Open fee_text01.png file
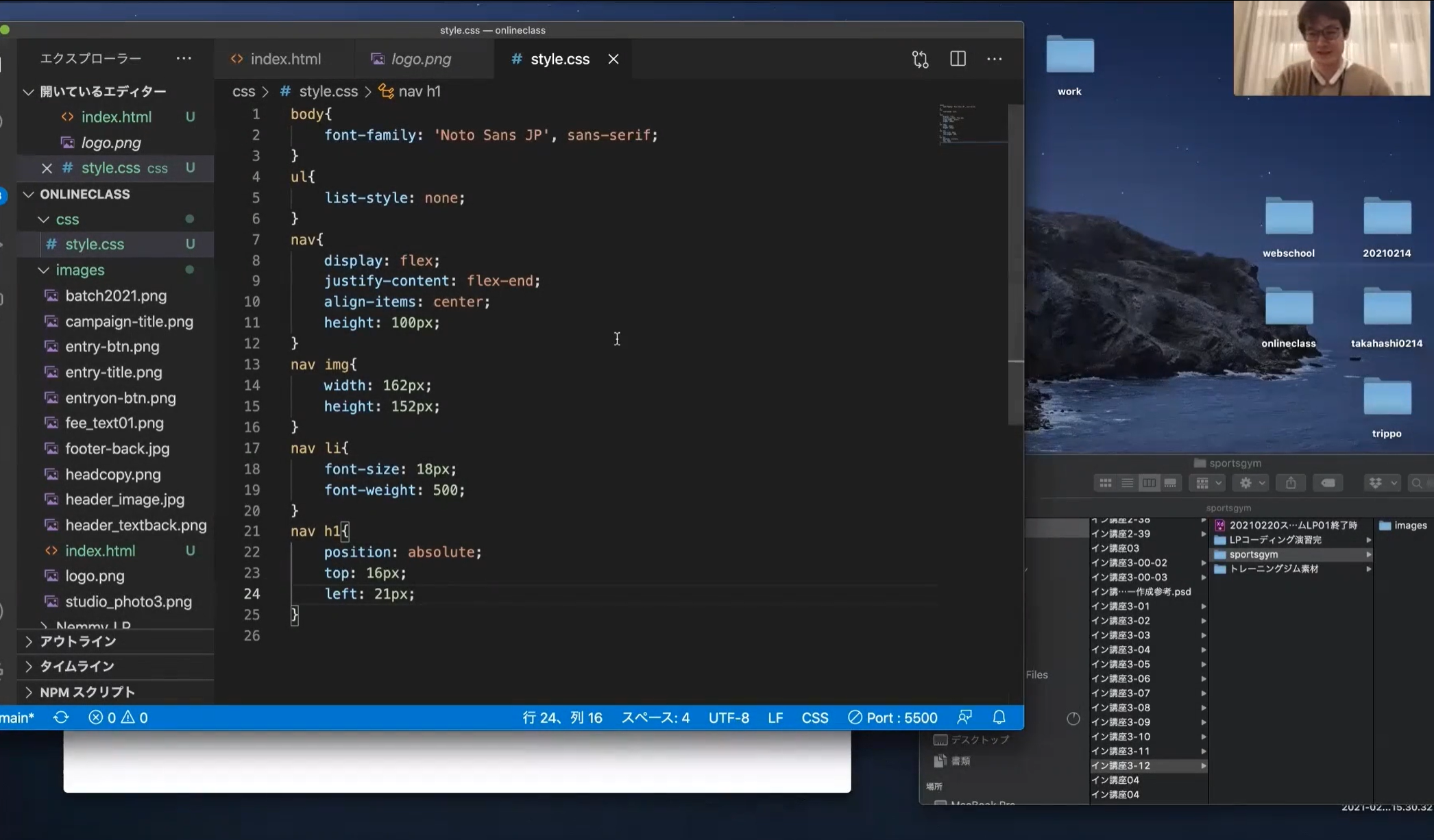The height and width of the screenshot is (840, 1434). click(x=114, y=423)
